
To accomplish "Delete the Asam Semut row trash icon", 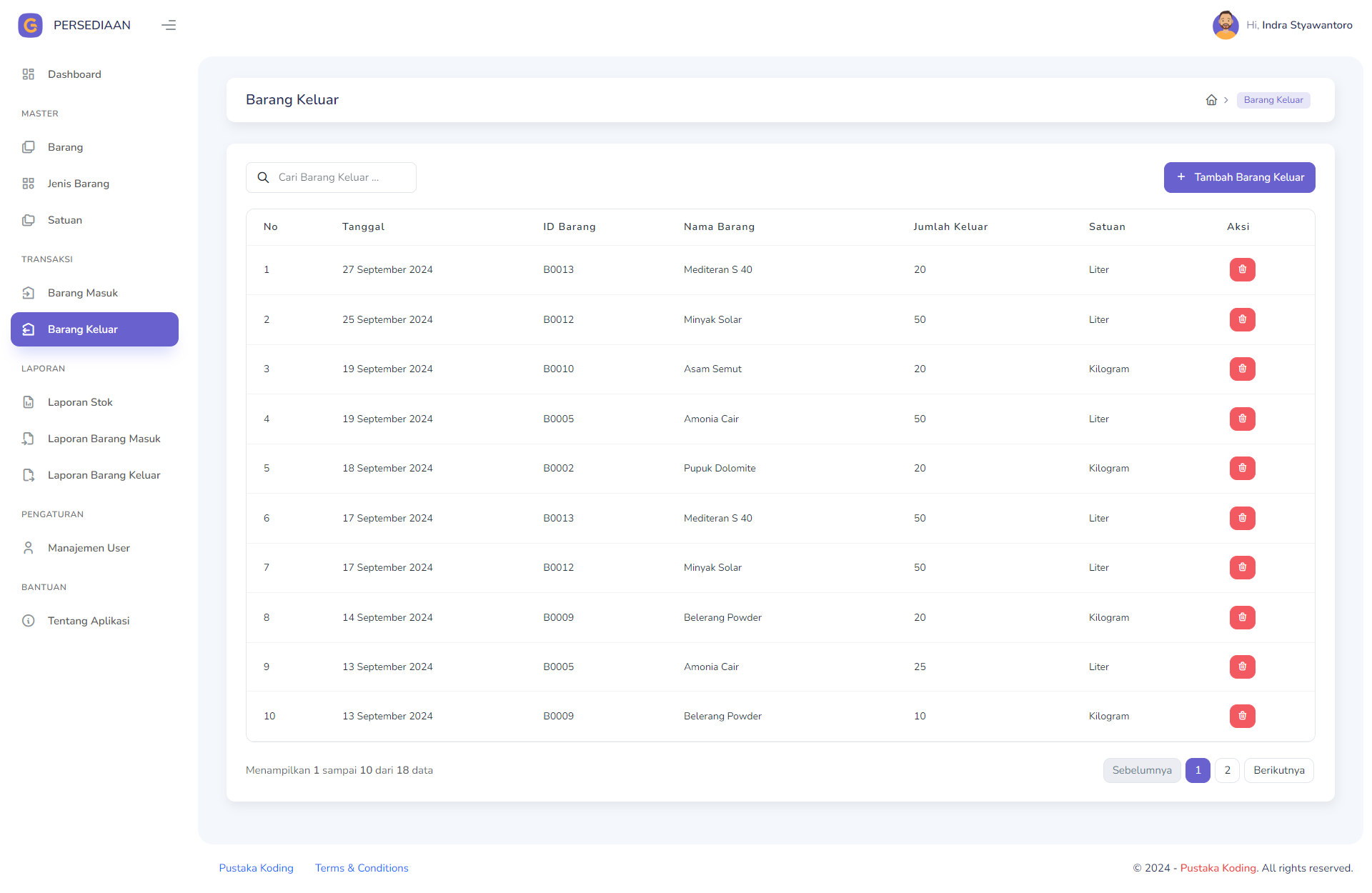I will (1242, 369).
